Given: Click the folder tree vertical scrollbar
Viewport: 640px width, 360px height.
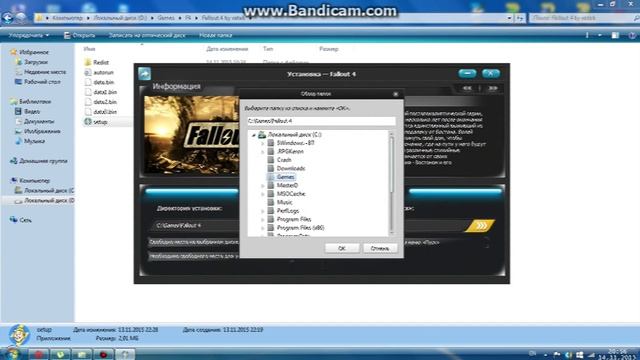Looking at the screenshot, I should click(x=391, y=184).
